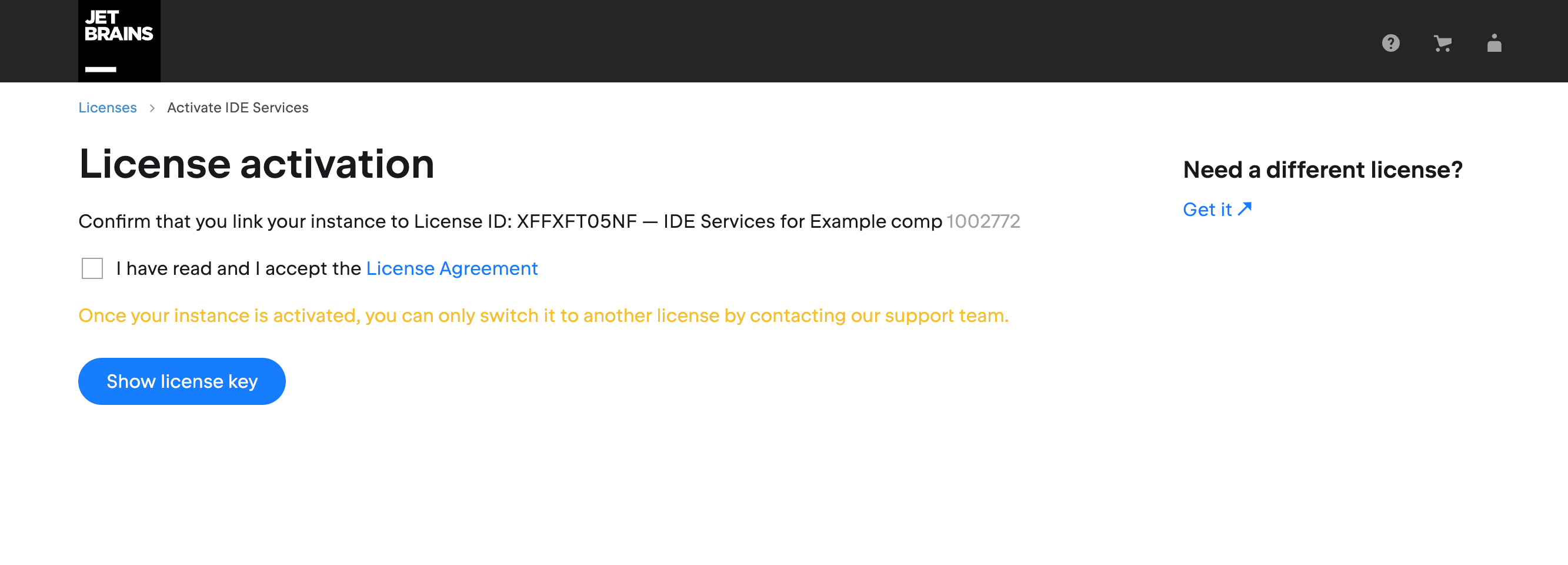Viewport: 1568px width, 565px height.
Task: Select 'Activate IDE Services' in the breadcrumb
Action: tap(238, 107)
